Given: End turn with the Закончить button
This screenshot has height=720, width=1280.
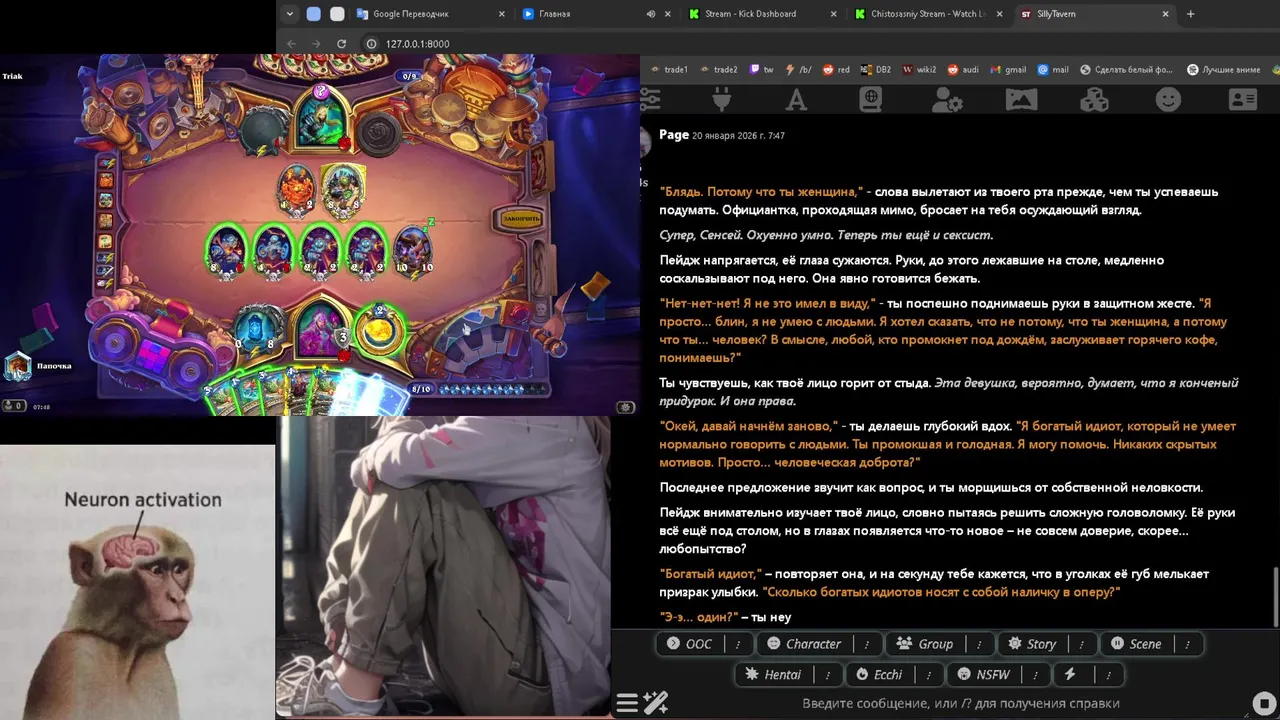Looking at the screenshot, I should [520, 218].
